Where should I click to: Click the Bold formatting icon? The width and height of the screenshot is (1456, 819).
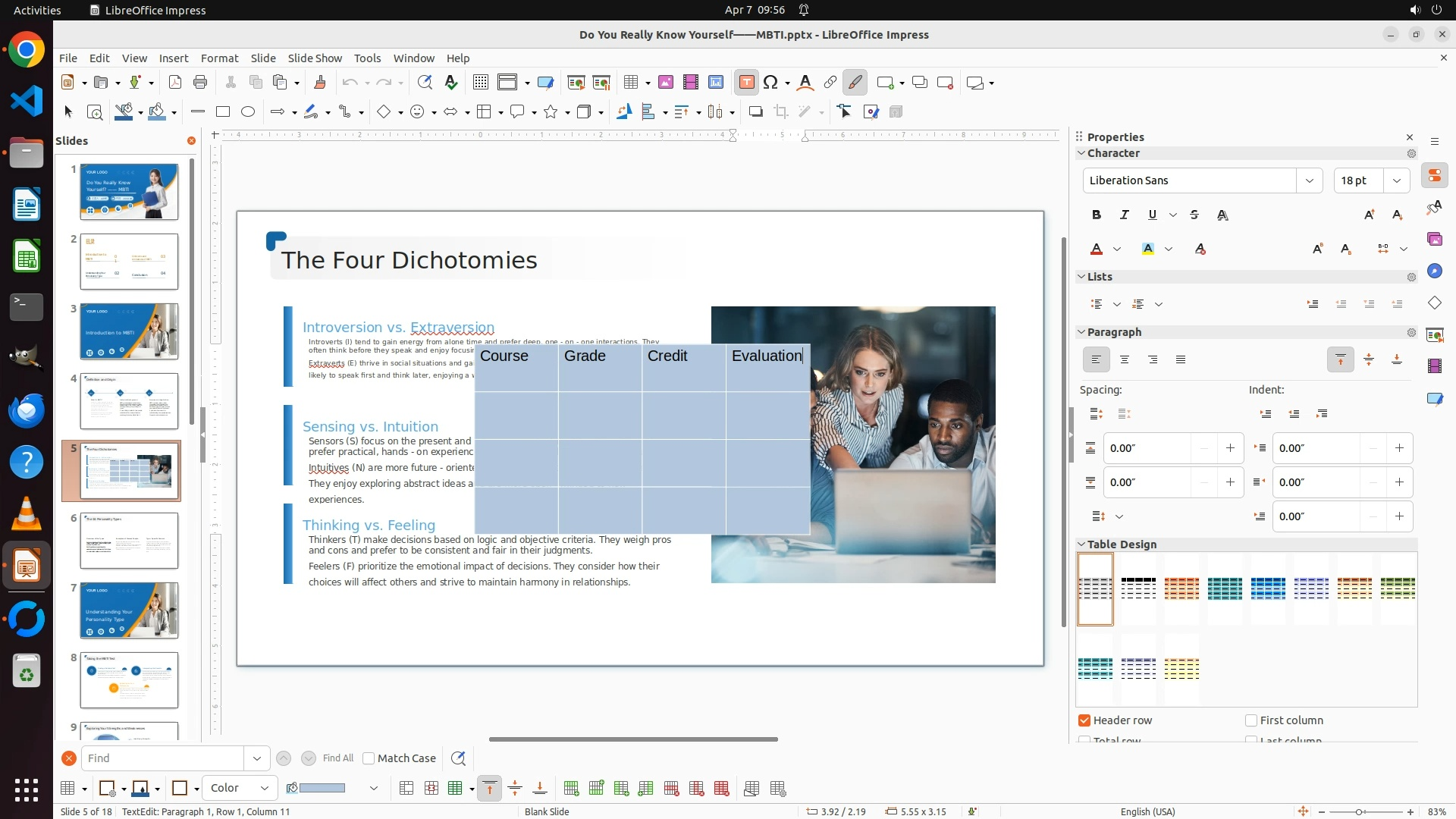pyautogui.click(x=1097, y=215)
